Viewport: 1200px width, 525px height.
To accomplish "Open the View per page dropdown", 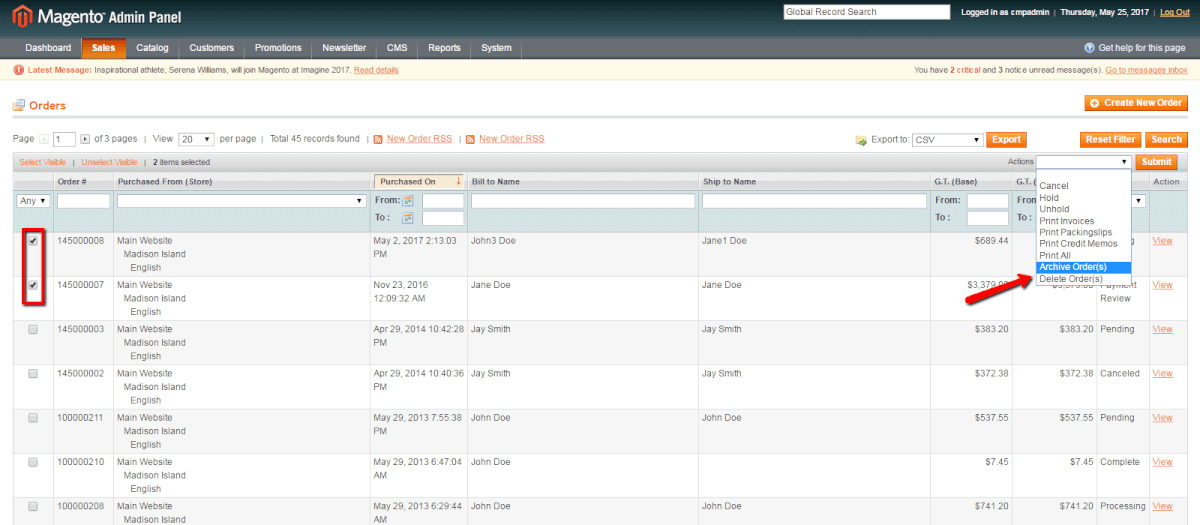I will pos(196,139).
